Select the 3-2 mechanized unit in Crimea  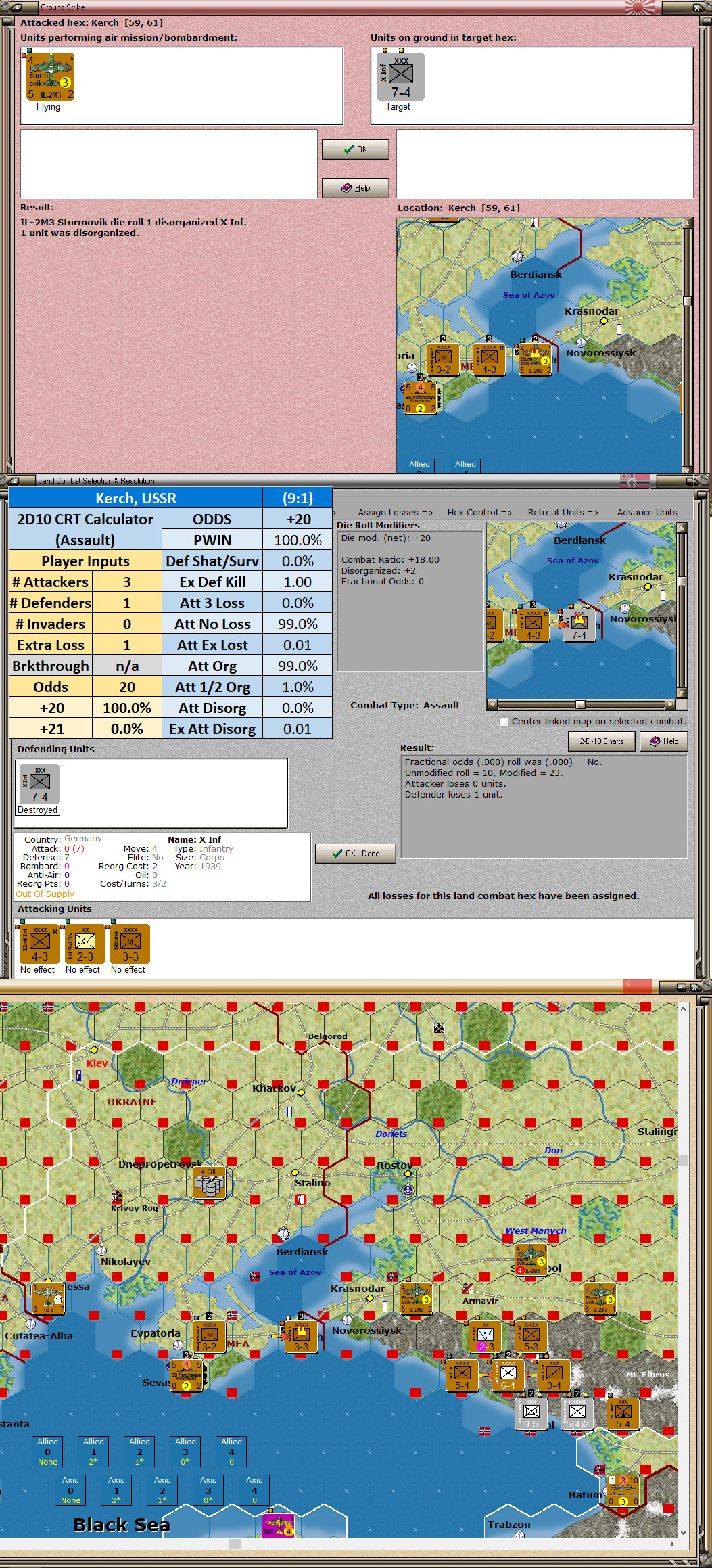point(210,1336)
